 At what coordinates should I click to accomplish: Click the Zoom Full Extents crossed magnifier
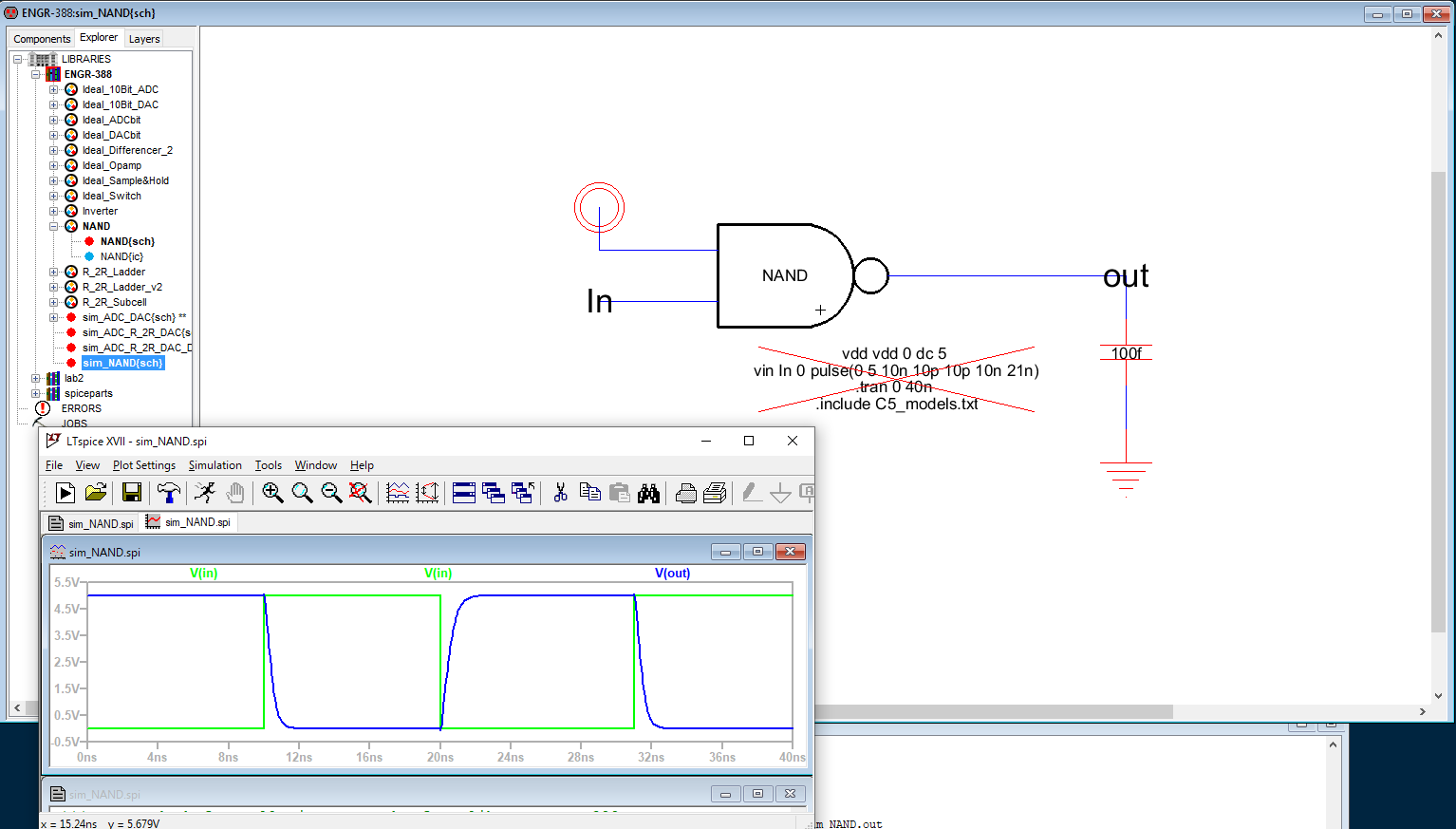tap(361, 492)
